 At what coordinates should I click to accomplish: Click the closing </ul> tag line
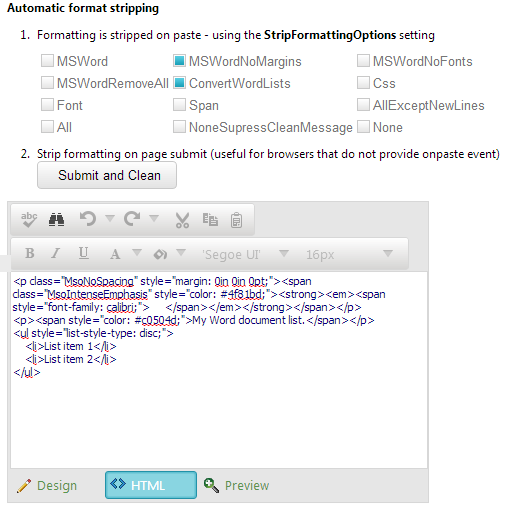27,373
